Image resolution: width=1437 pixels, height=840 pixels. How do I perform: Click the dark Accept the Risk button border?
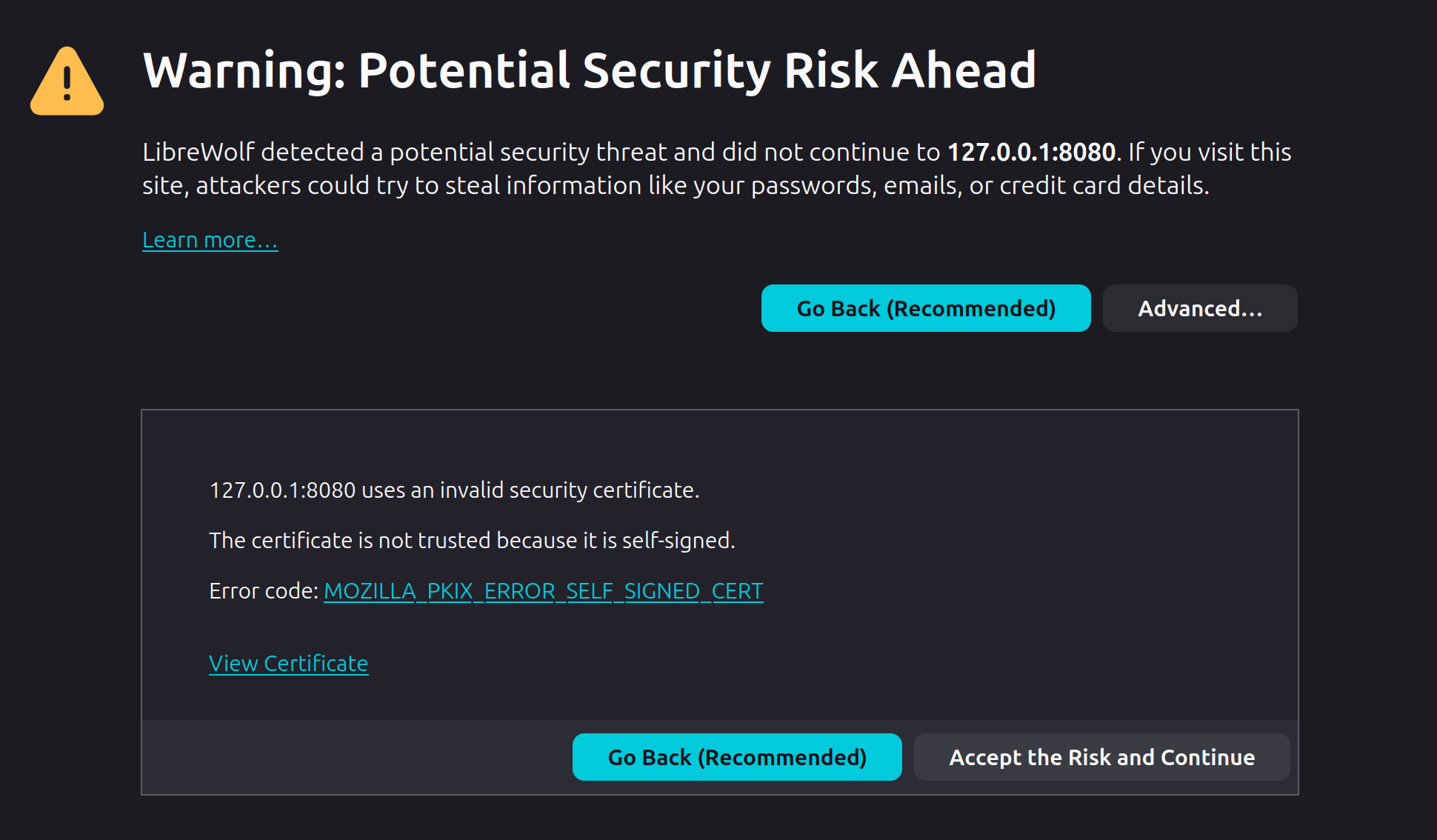(1101, 737)
